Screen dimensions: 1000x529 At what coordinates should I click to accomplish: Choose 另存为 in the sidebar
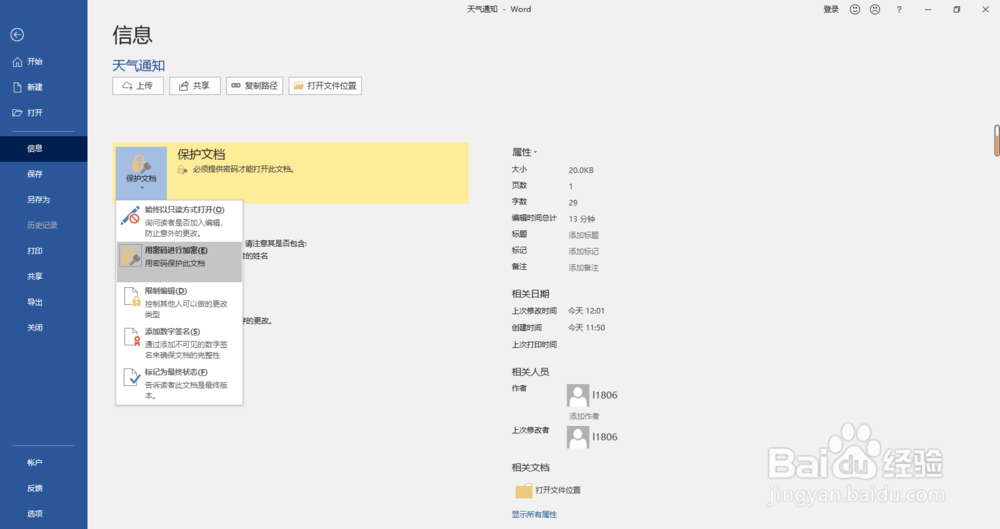pyautogui.click(x=43, y=200)
